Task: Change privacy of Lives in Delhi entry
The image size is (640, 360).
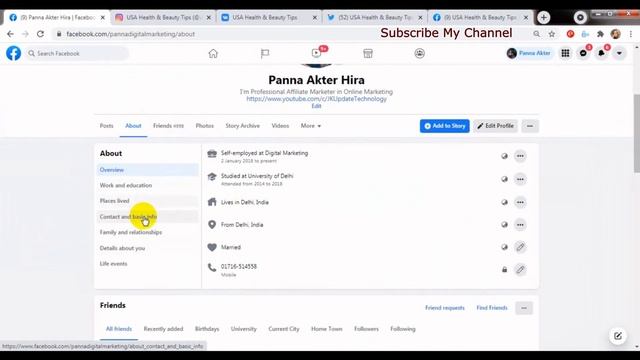Action: coord(504,202)
